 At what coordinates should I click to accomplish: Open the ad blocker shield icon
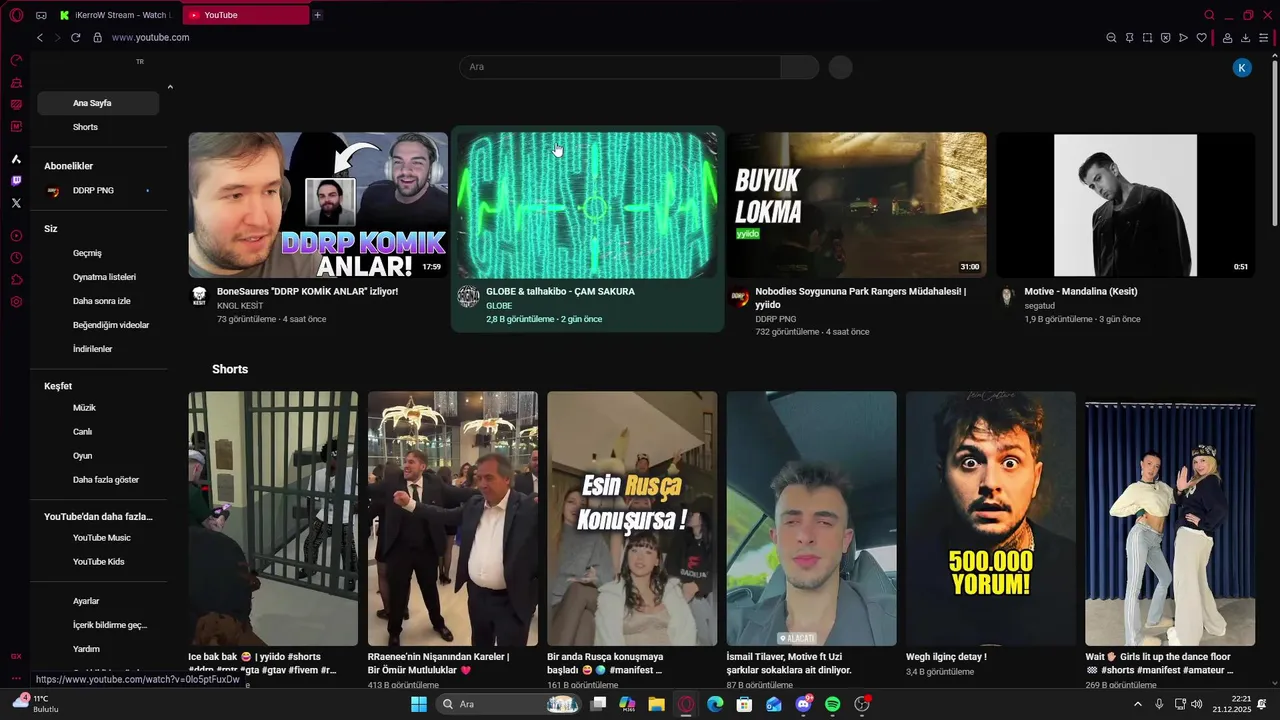(1165, 38)
